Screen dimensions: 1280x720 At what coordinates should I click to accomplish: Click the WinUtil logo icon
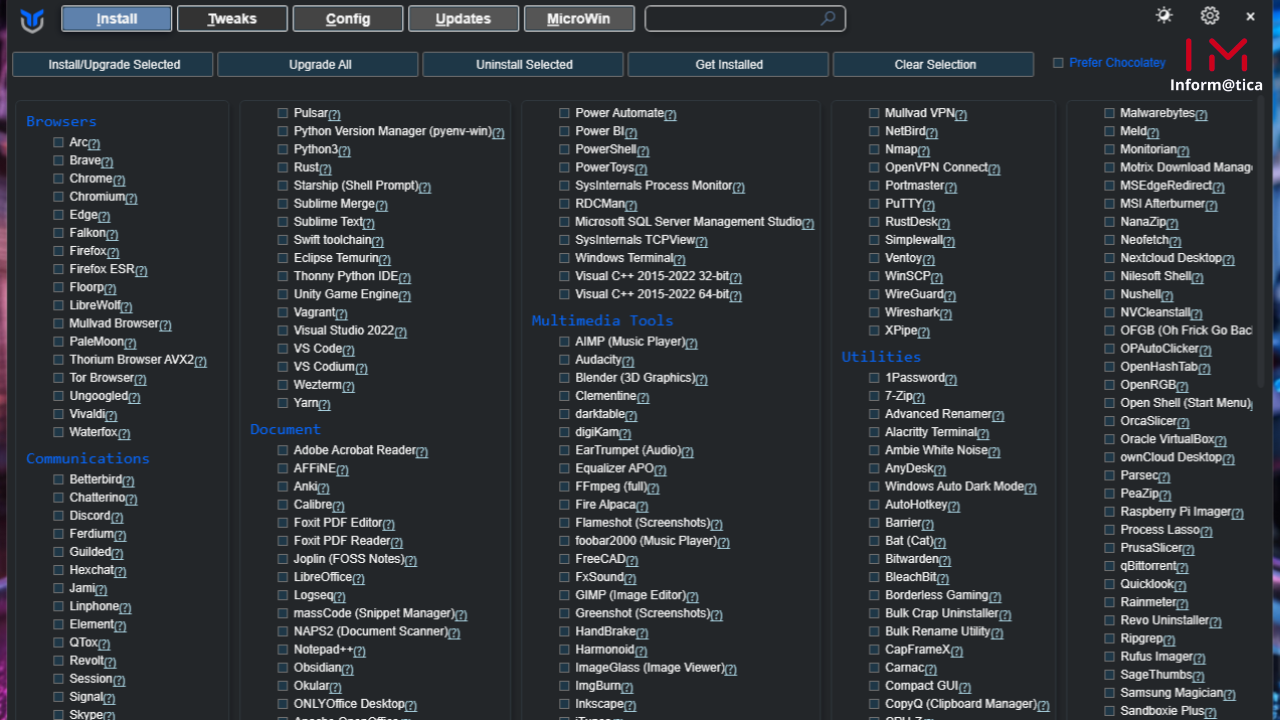(x=32, y=19)
